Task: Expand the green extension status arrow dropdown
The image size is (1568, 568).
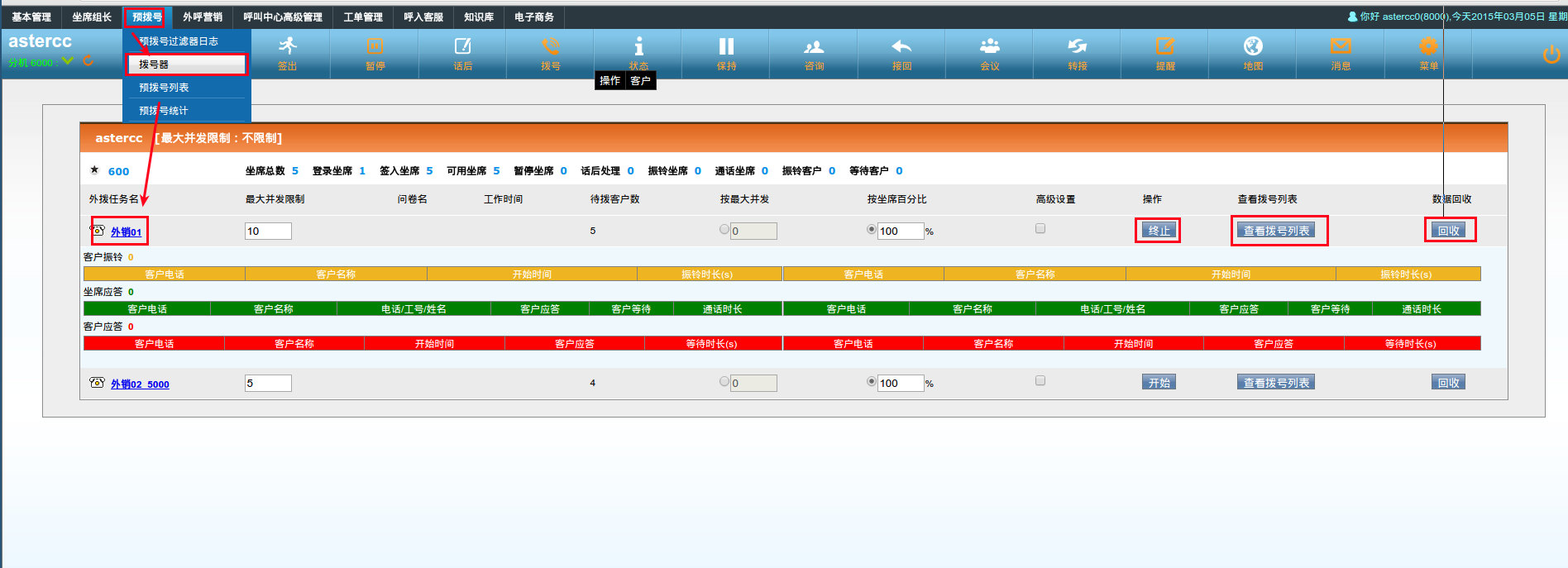Action: (x=68, y=61)
